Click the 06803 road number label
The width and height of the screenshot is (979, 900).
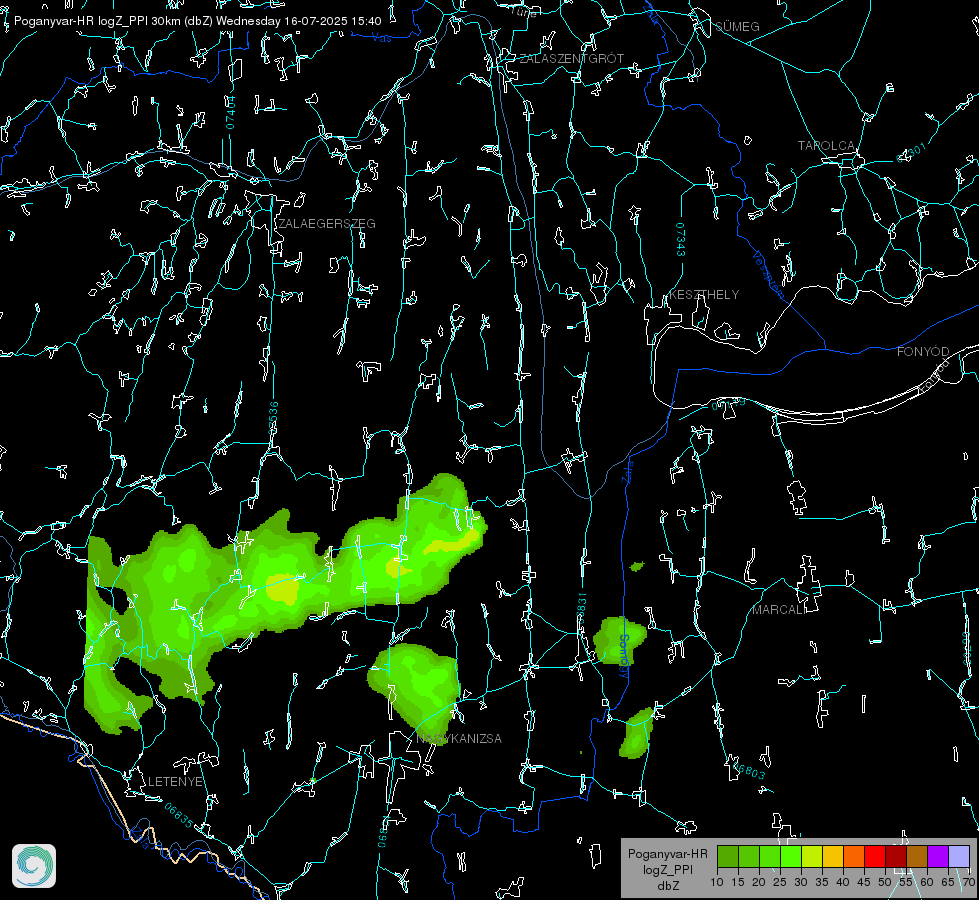749,769
